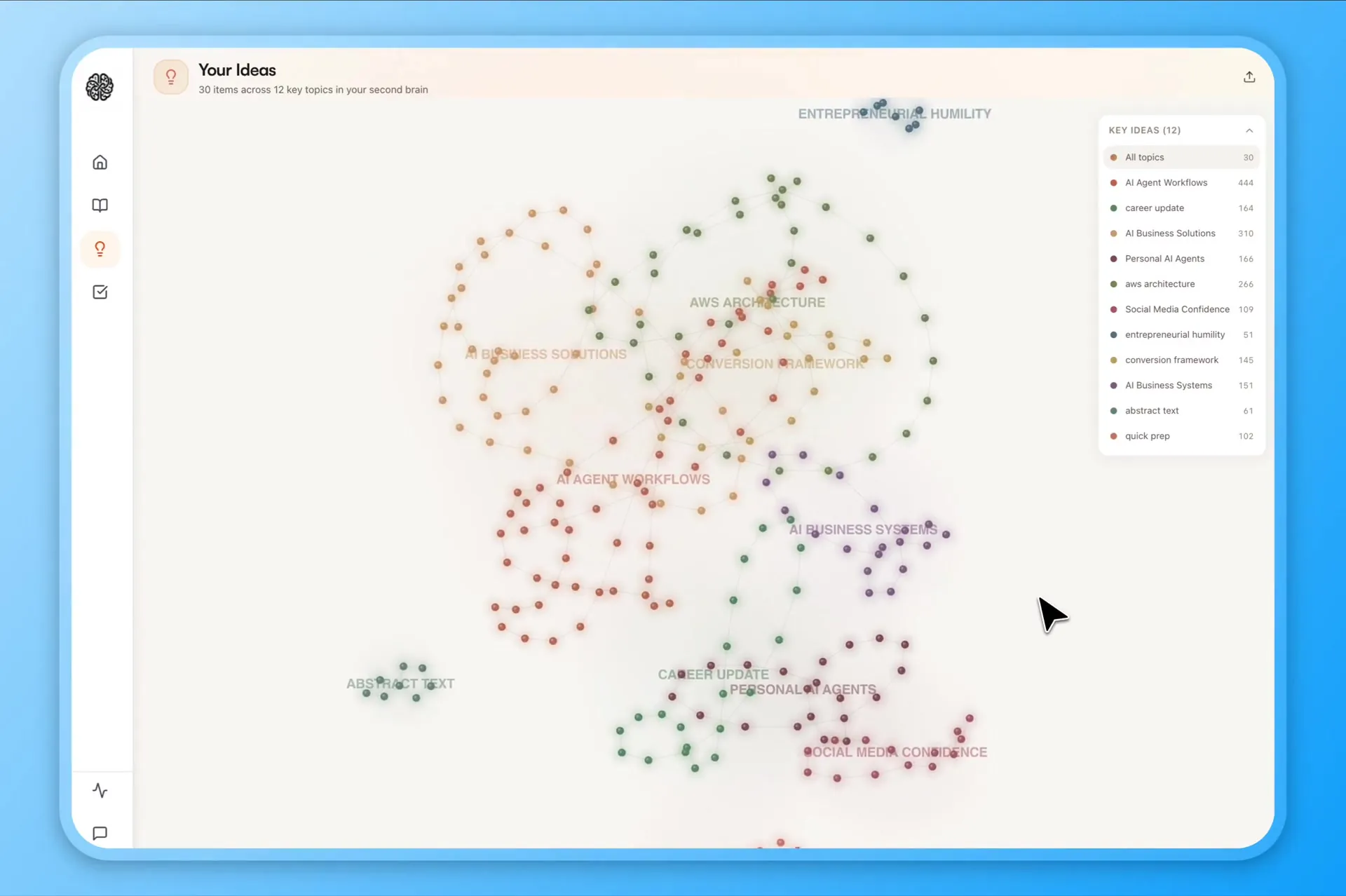Select the lightbulb Ideas sidebar icon
The width and height of the screenshot is (1346, 896).
click(x=100, y=249)
